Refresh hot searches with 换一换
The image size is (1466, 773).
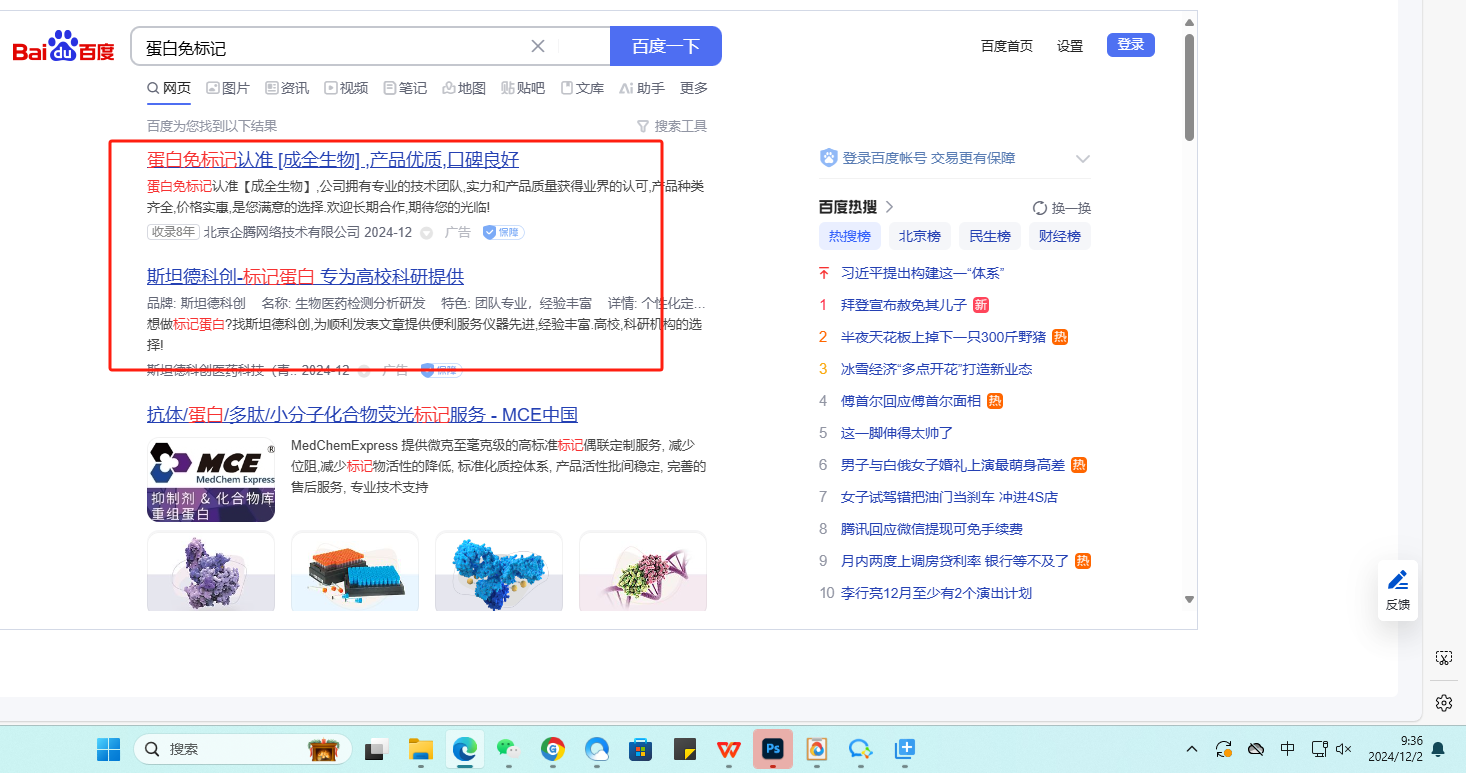pos(1062,208)
